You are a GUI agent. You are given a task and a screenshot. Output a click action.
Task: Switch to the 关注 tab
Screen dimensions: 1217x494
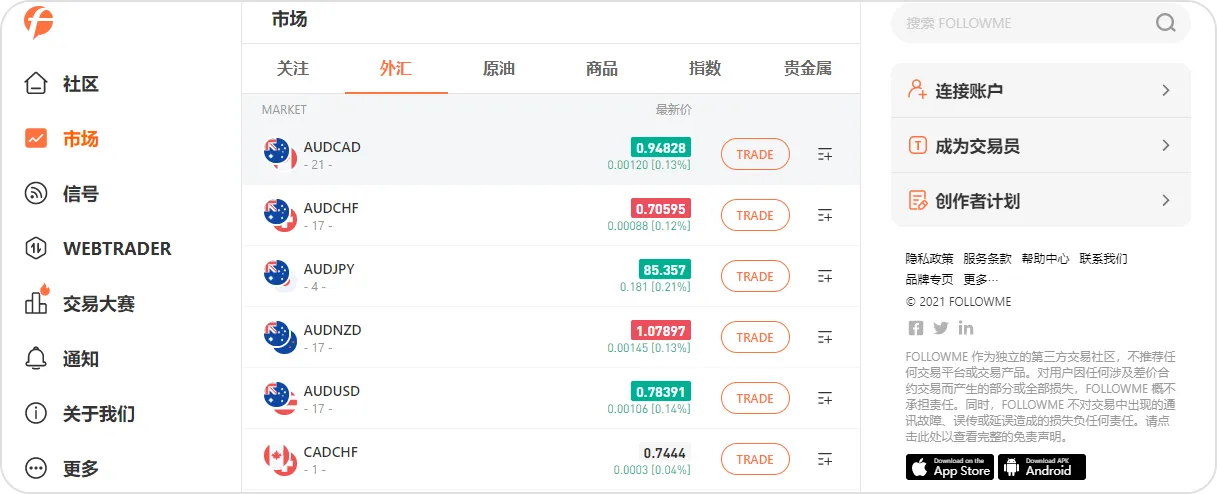click(293, 69)
